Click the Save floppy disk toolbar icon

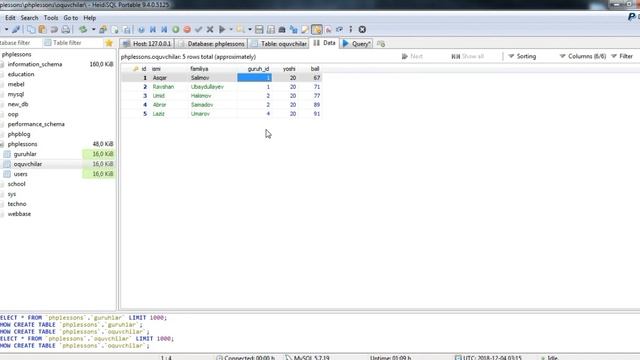(x=259, y=29)
